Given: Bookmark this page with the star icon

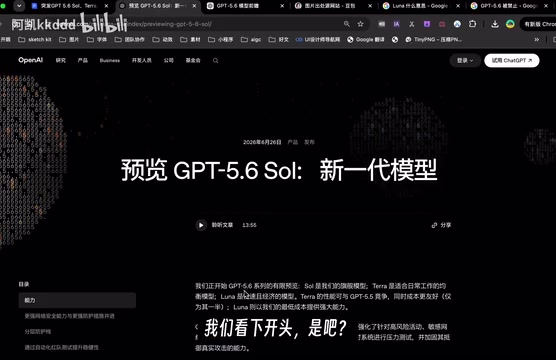Looking at the screenshot, I should (x=361, y=24).
